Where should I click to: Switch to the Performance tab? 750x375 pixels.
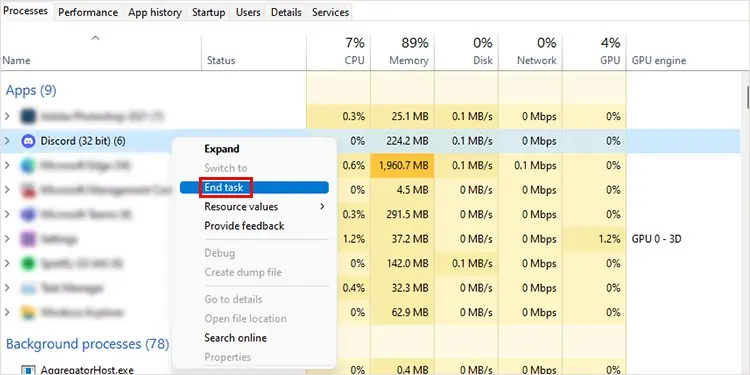click(x=88, y=12)
